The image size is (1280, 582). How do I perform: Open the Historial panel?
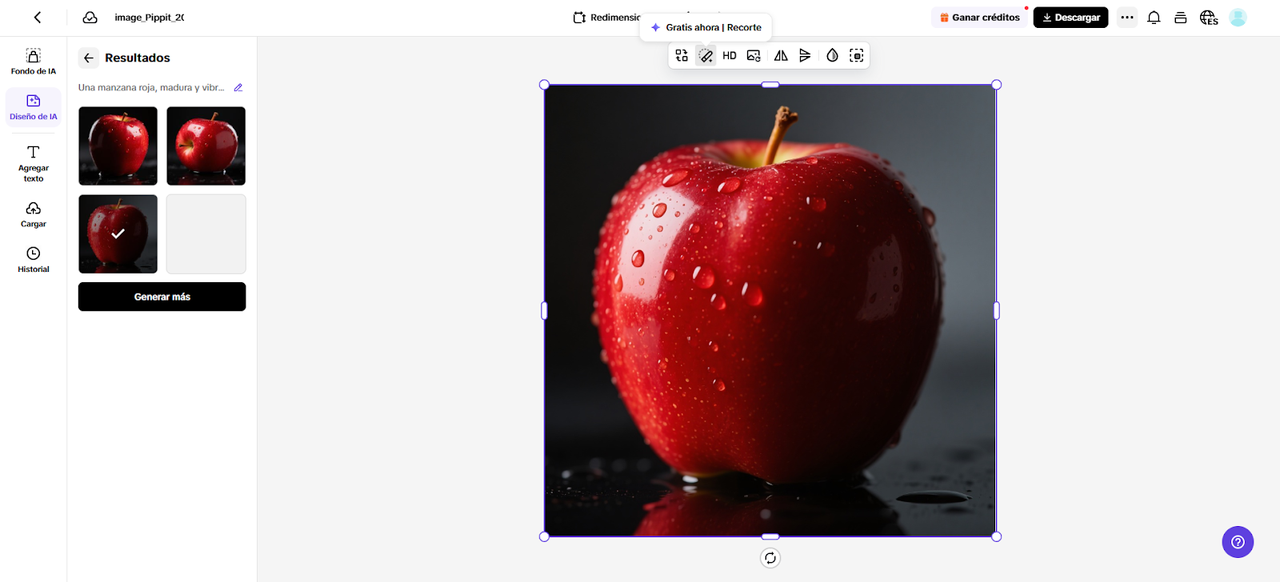(33, 260)
